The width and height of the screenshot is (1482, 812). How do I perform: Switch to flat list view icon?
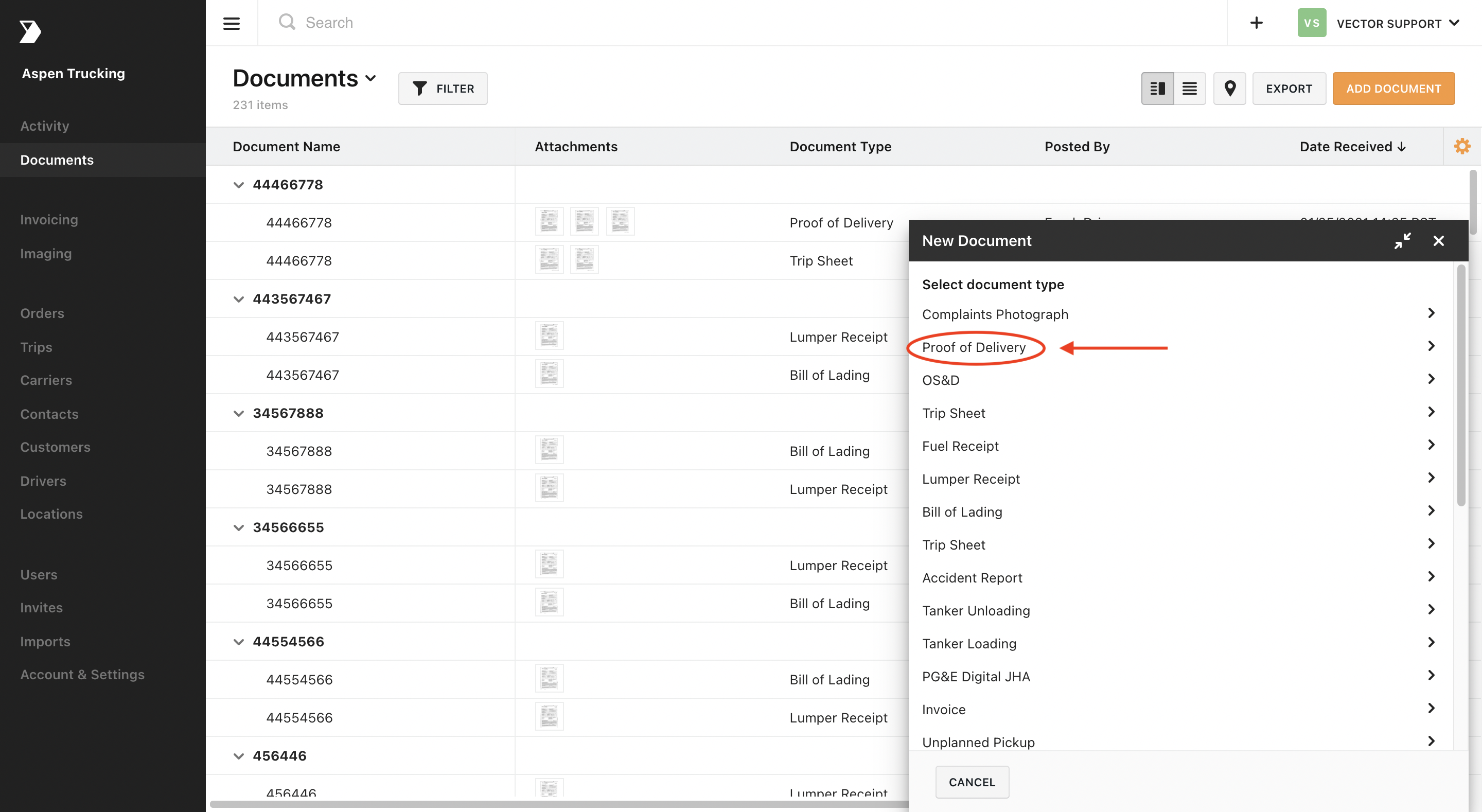click(x=1190, y=88)
